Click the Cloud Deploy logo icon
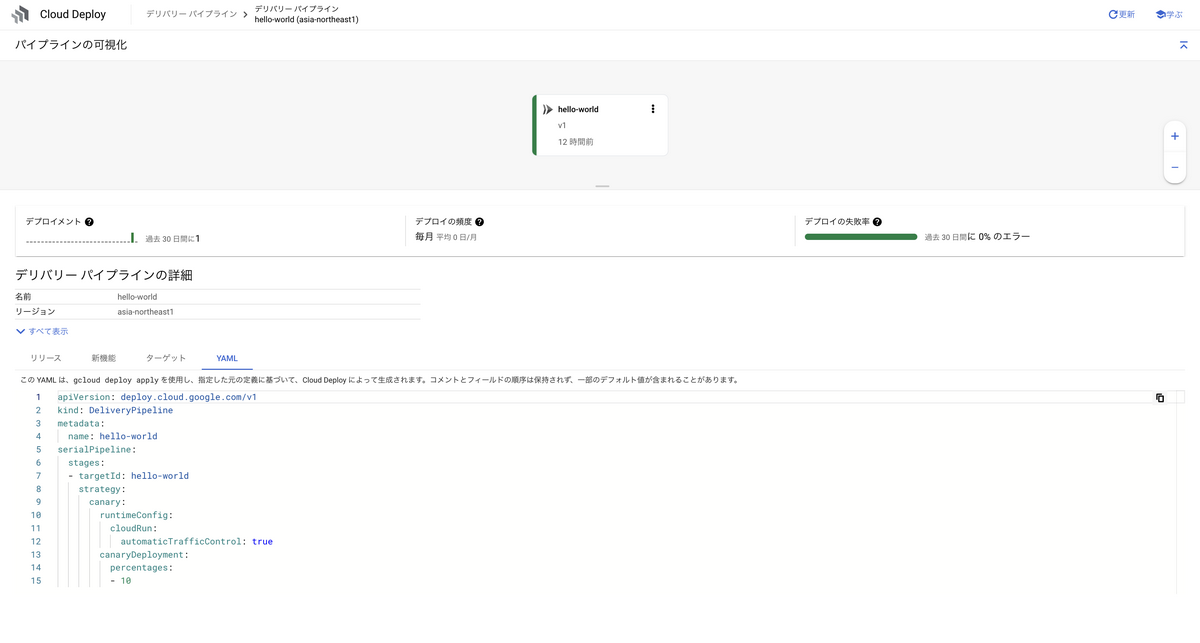This screenshot has height=643, width=1200. click(20, 15)
